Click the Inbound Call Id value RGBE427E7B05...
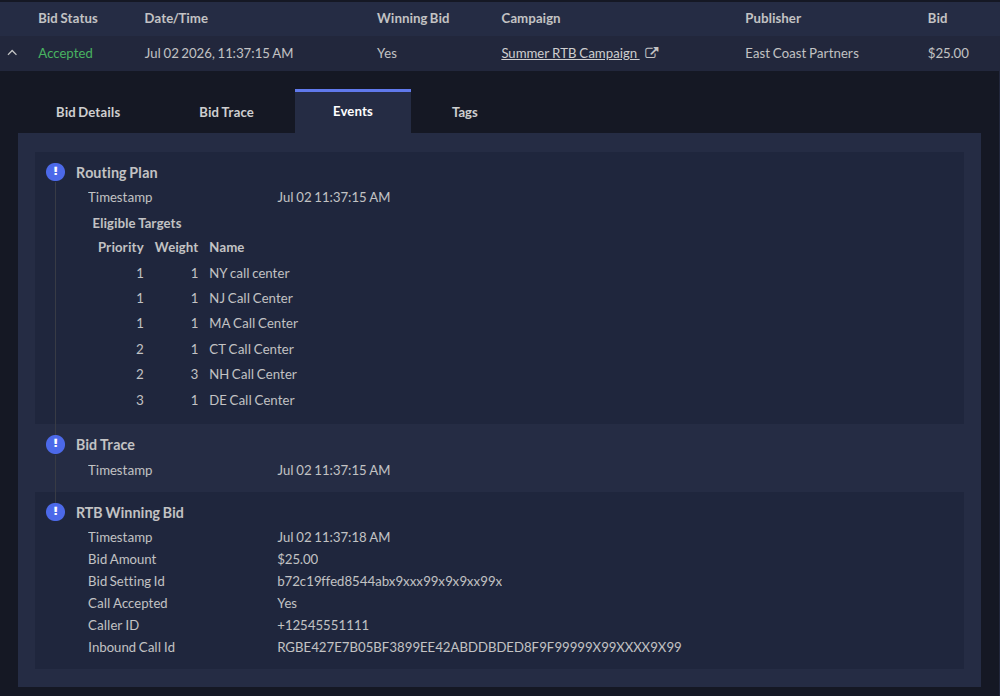This screenshot has height=696, width=1000. click(x=479, y=647)
